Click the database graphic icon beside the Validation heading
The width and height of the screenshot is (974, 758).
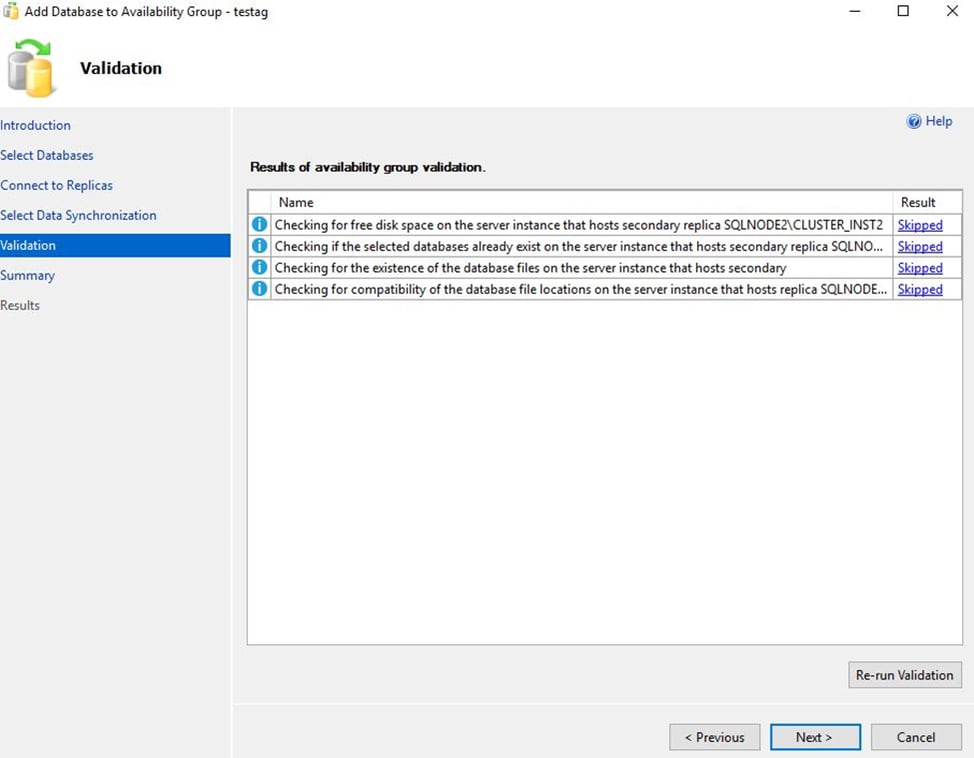(x=32, y=68)
